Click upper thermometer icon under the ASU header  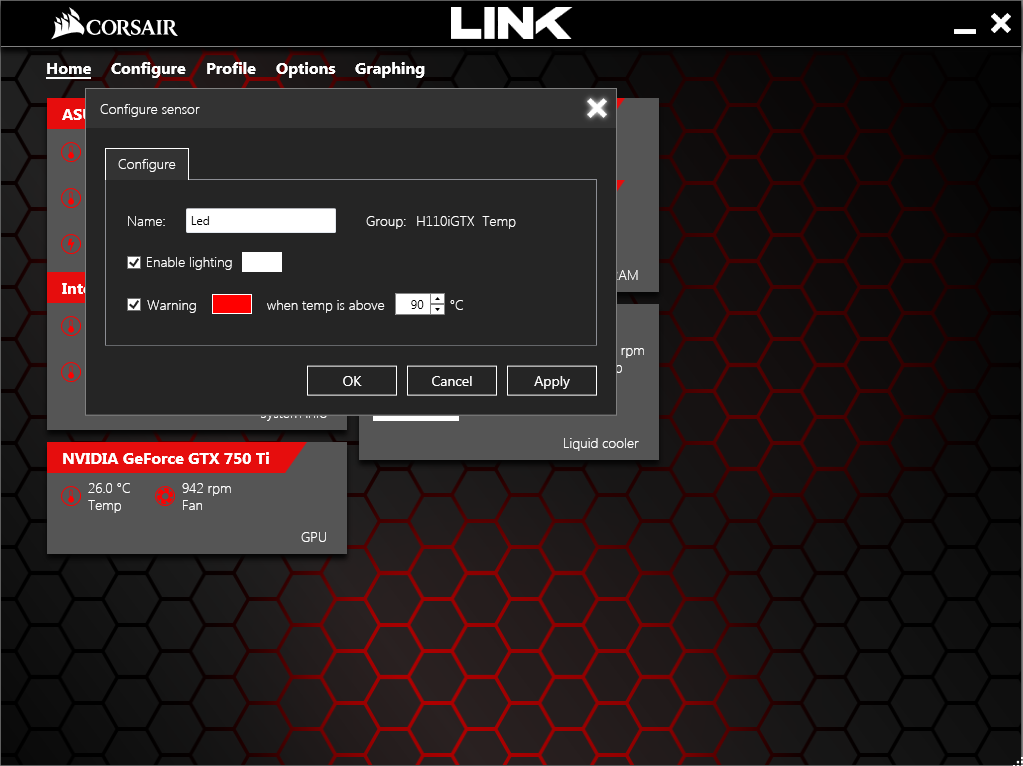click(70, 152)
